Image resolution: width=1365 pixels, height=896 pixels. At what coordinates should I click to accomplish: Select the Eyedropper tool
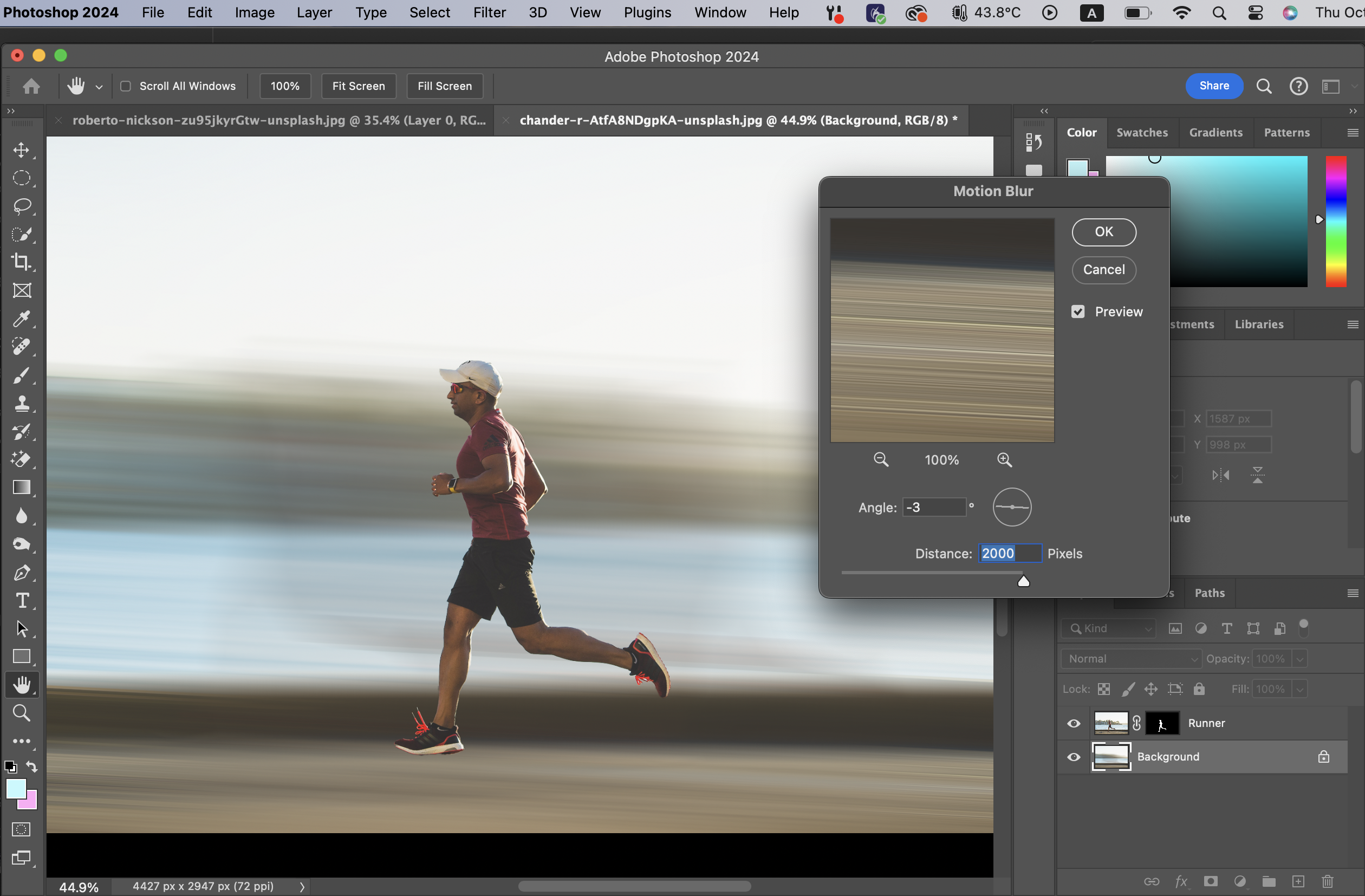point(22,319)
